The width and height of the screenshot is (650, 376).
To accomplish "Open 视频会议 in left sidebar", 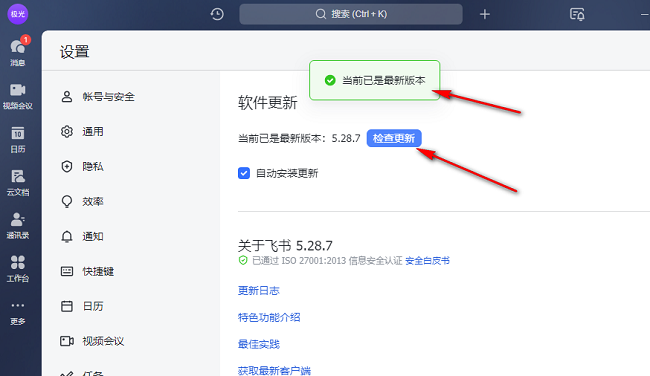I will [18, 96].
